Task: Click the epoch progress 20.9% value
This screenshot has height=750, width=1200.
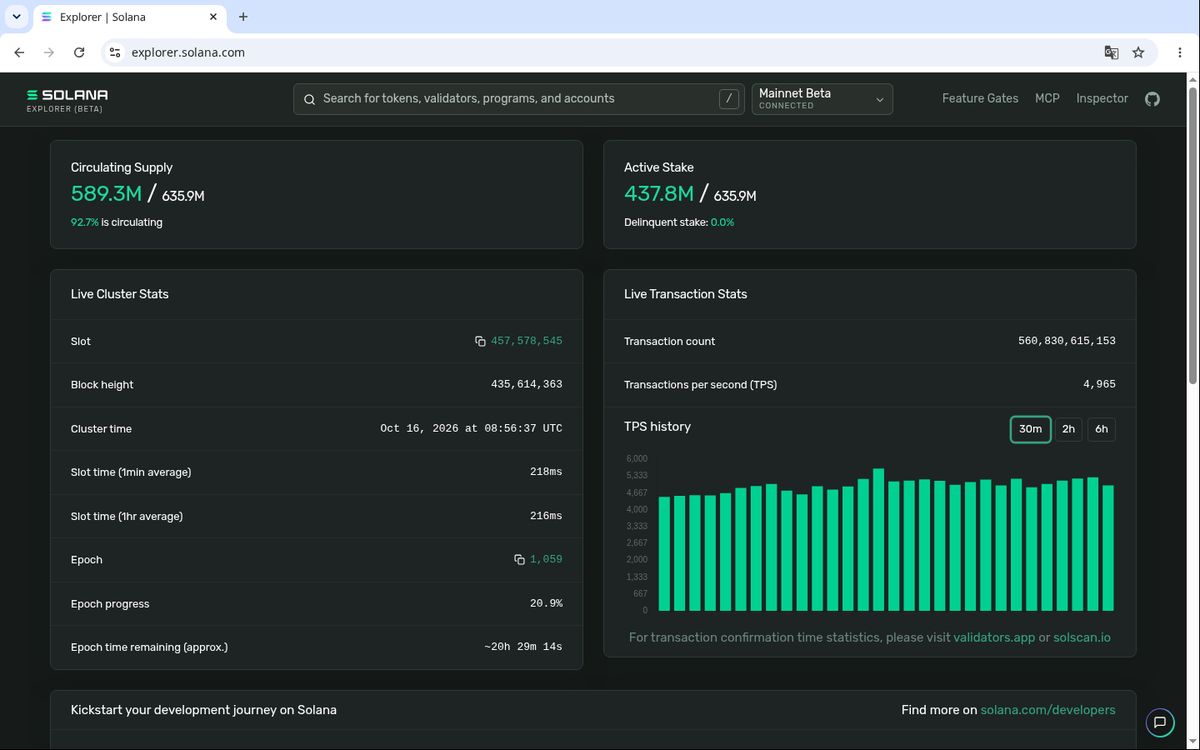Action: click(x=546, y=604)
